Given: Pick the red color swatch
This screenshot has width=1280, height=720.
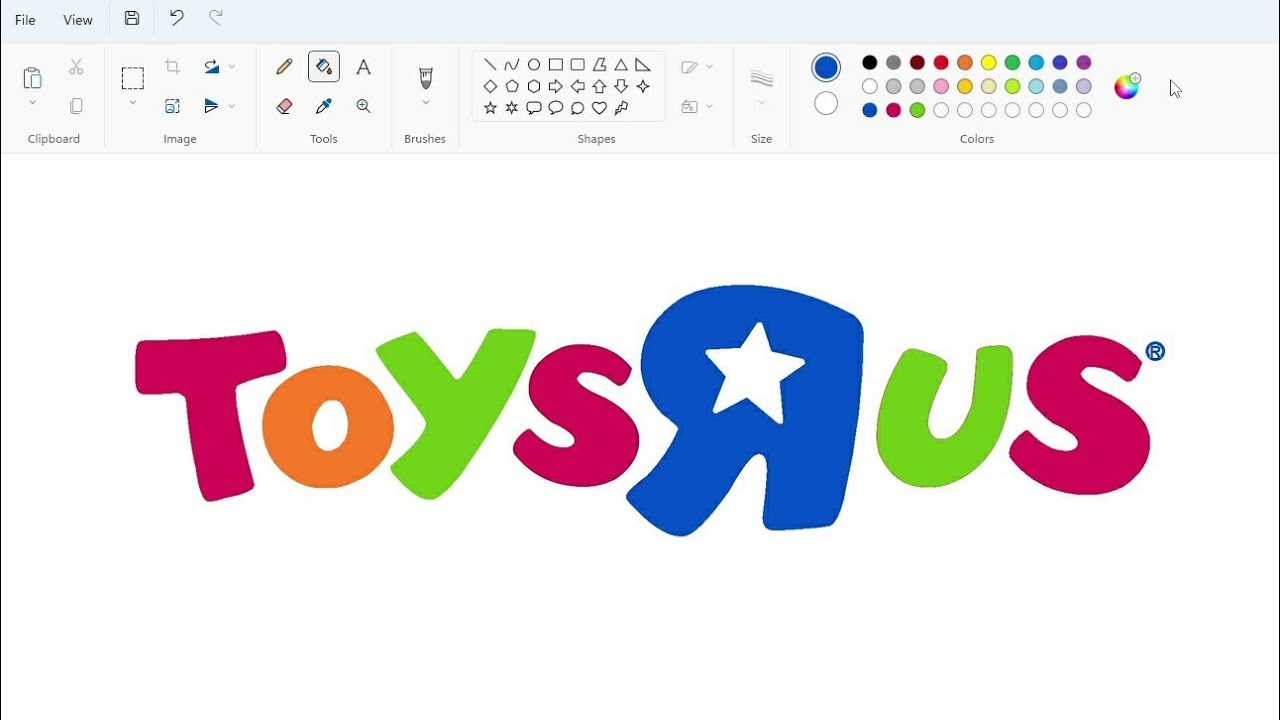Looking at the screenshot, I should 941,63.
